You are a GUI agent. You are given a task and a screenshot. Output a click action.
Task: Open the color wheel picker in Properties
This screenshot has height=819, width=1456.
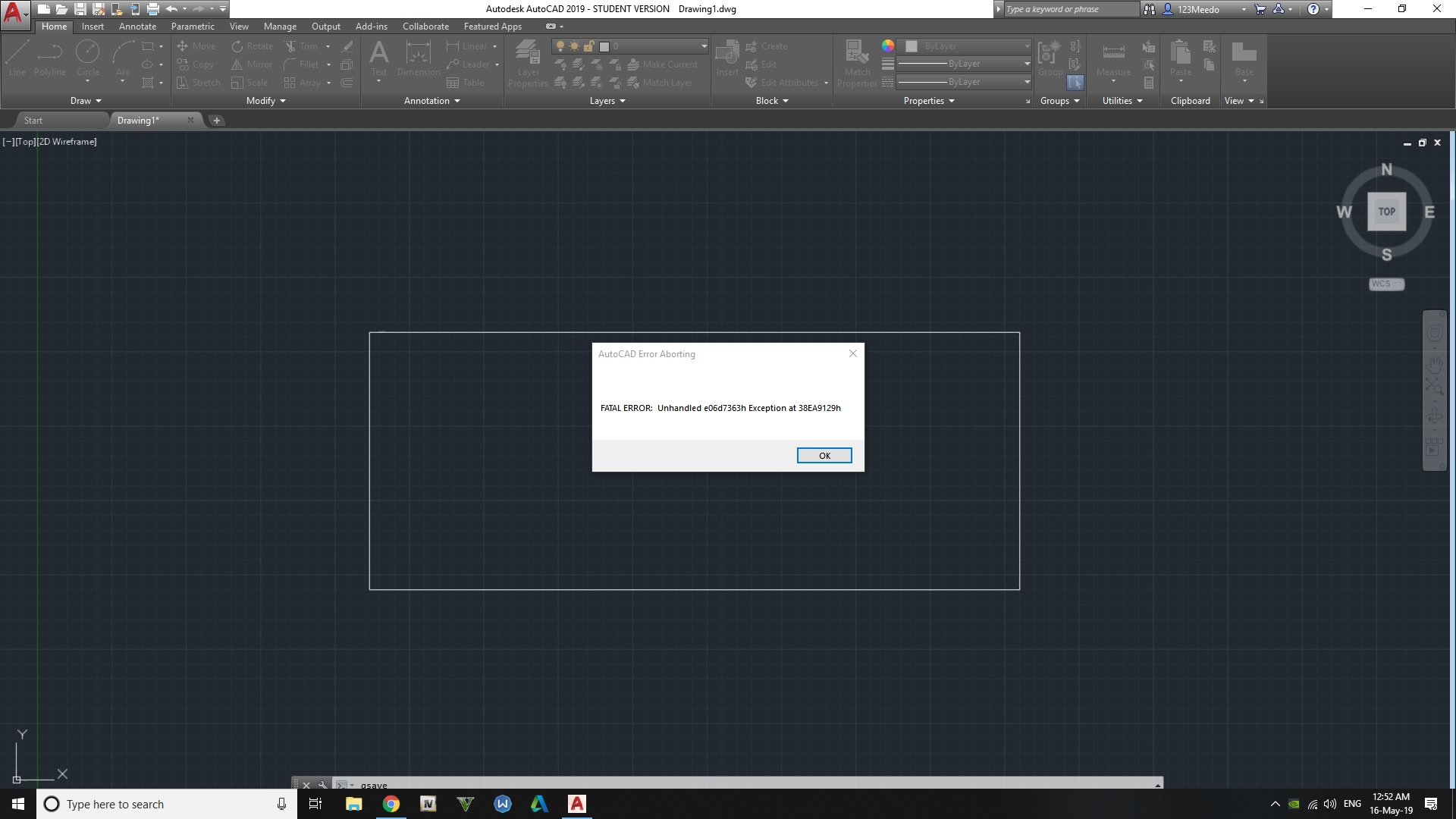click(888, 45)
